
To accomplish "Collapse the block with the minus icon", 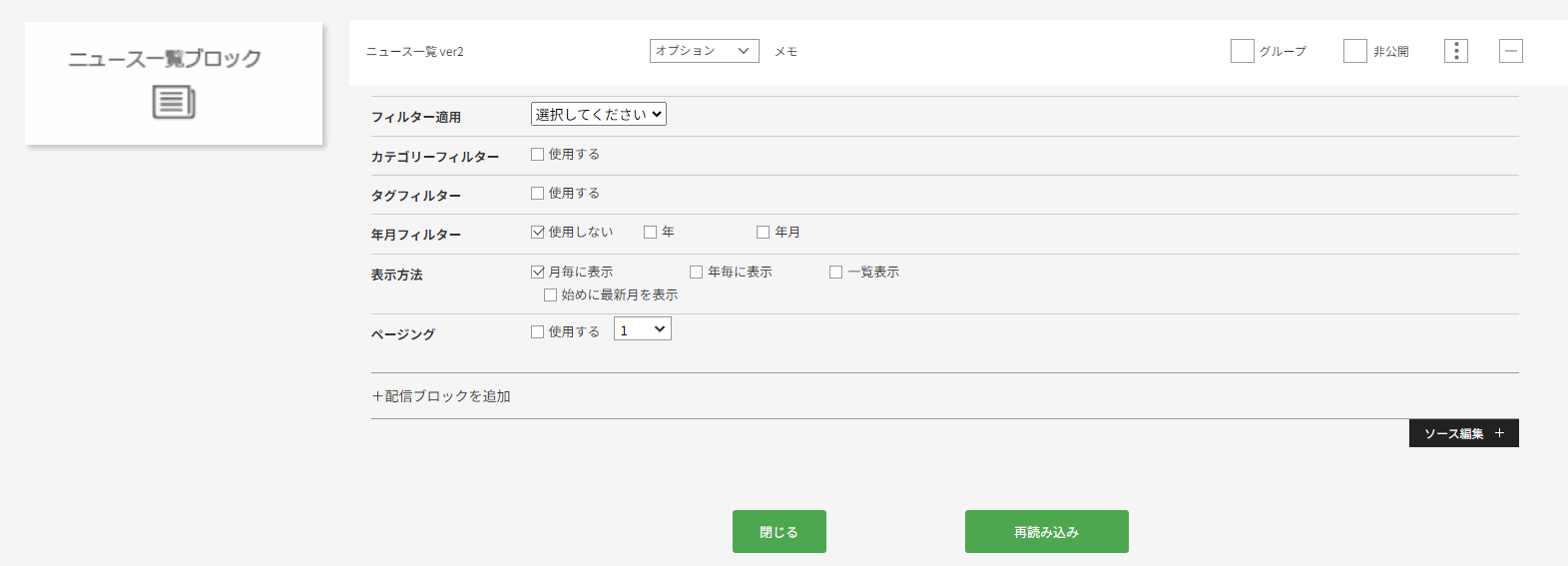I will [1511, 51].
